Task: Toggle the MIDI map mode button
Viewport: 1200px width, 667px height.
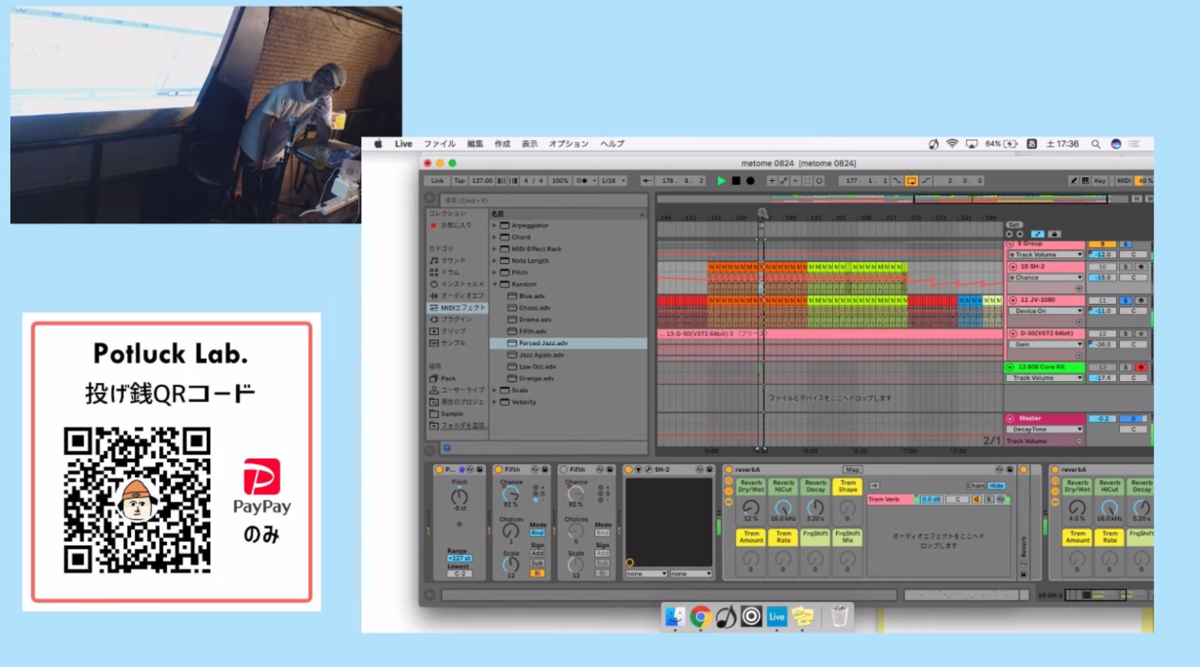Action: (x=1124, y=181)
